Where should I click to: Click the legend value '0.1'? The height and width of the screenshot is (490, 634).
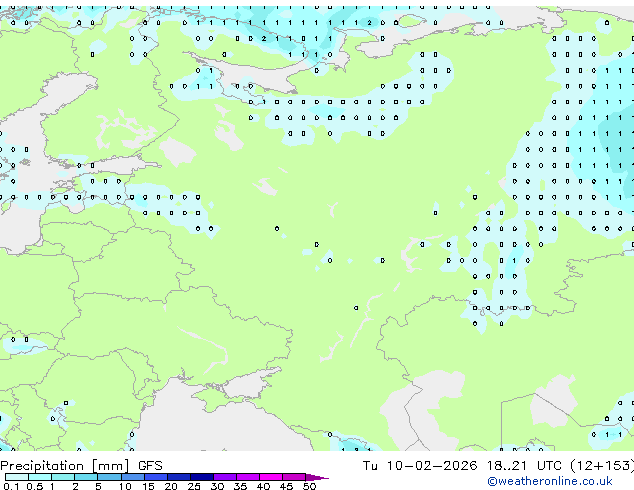11,486
